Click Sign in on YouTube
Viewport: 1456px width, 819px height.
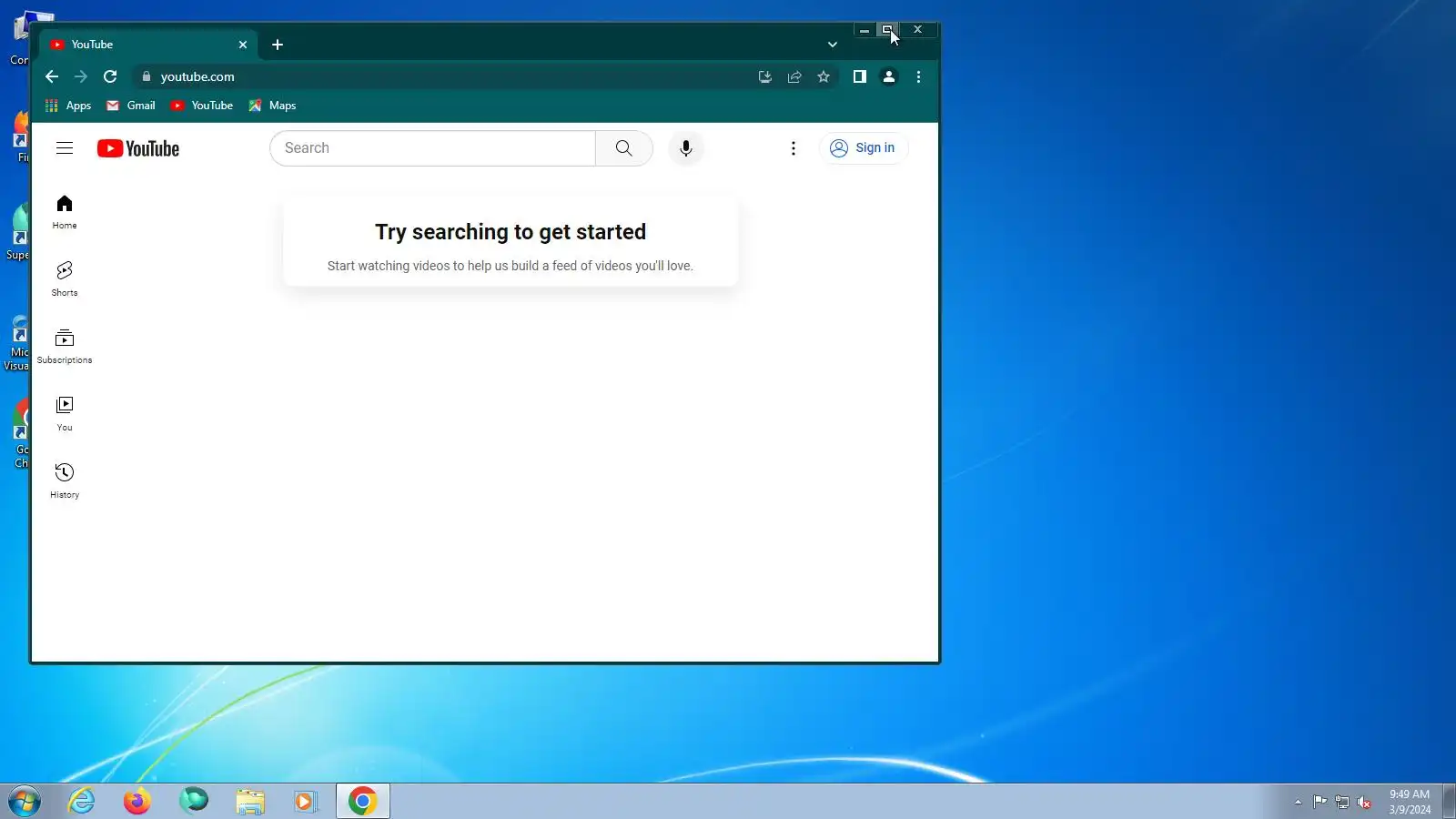coord(864,148)
